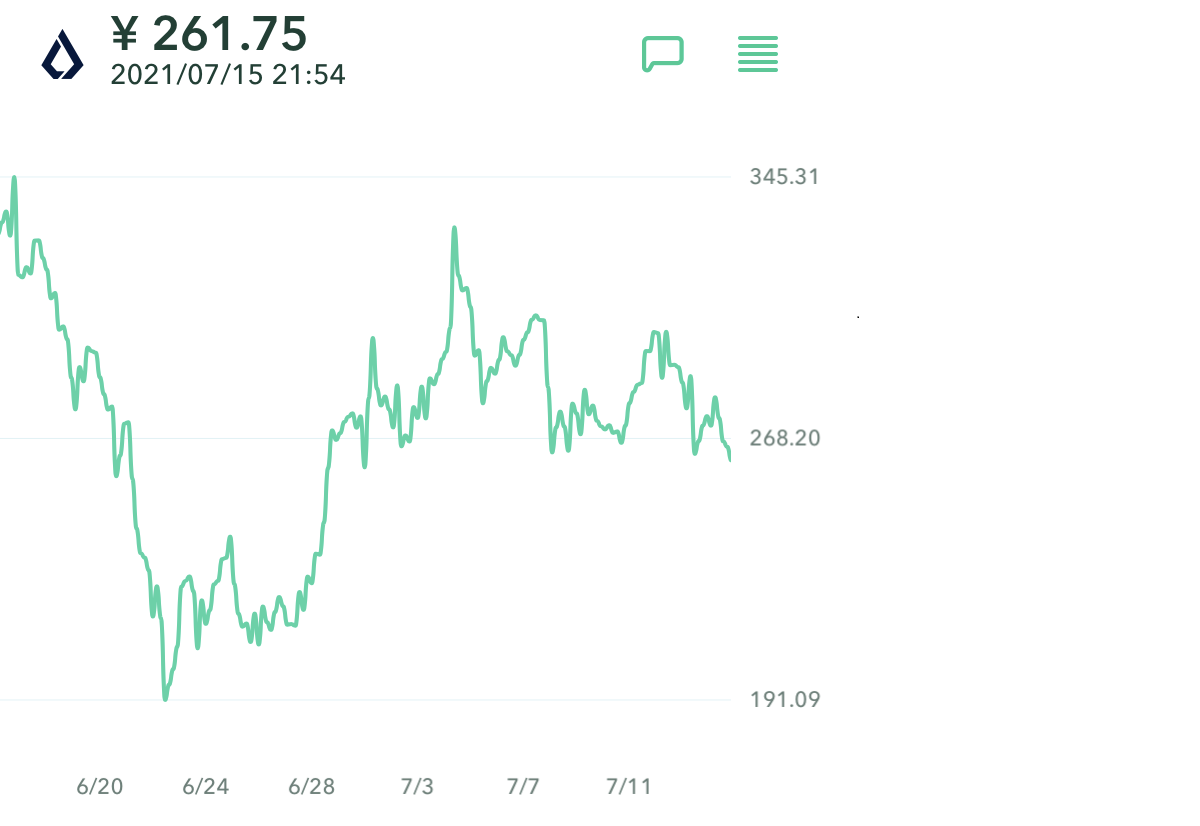This screenshot has width=1200, height=826.
Task: Click the 7/7 date label
Action: pos(523,787)
